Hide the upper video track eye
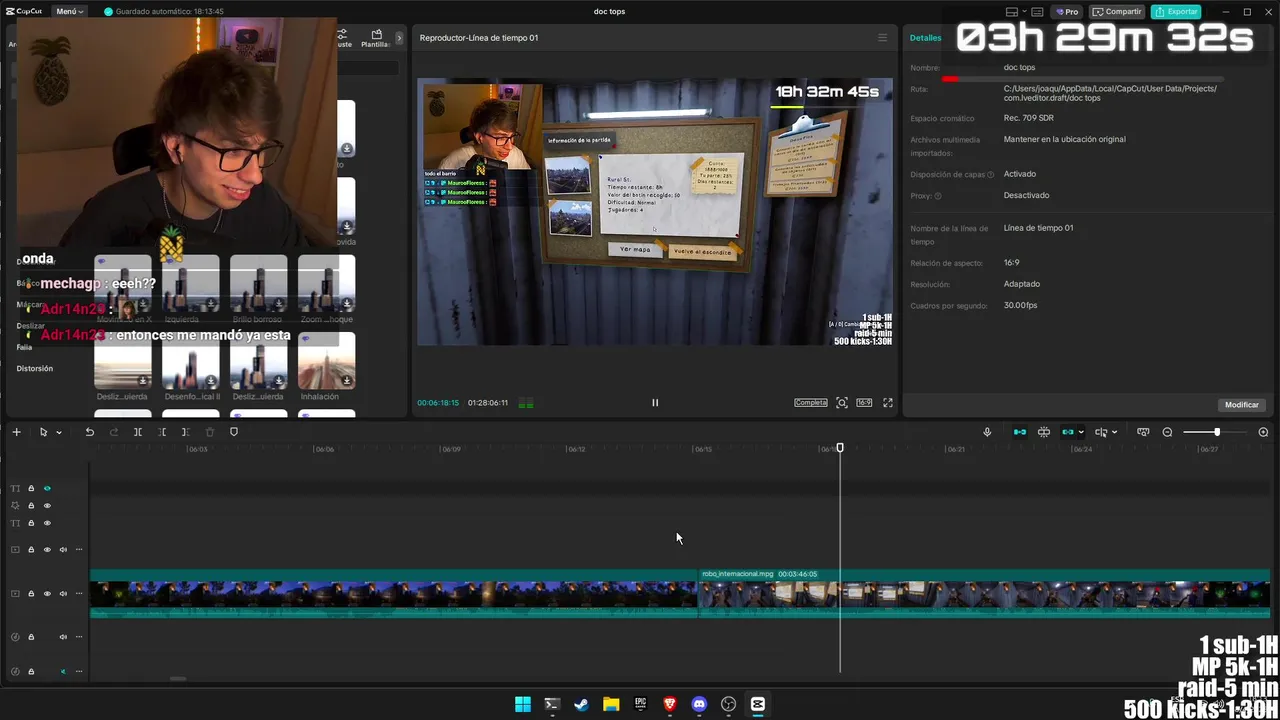1280x720 pixels. point(47,549)
